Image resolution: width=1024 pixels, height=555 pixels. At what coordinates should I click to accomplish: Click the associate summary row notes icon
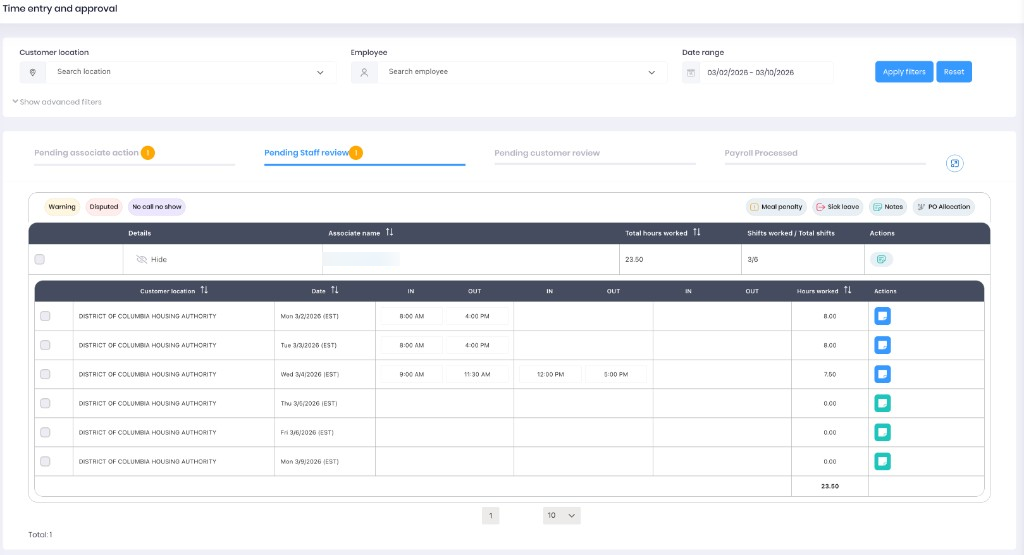881,259
